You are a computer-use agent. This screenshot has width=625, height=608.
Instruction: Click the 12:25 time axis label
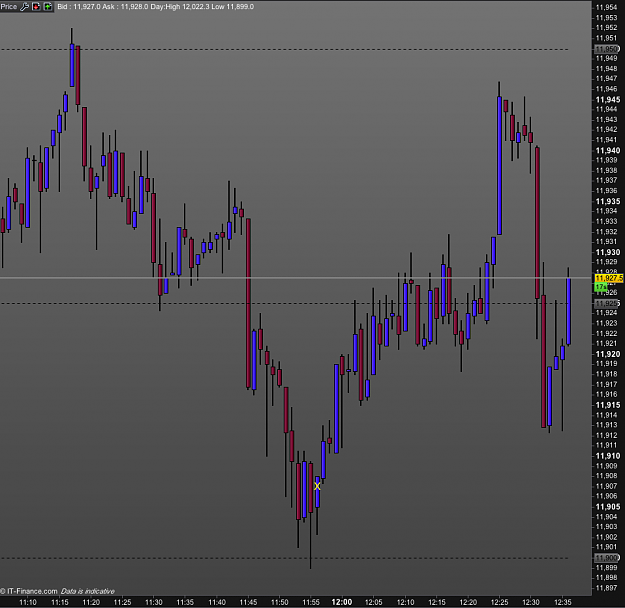point(499,602)
